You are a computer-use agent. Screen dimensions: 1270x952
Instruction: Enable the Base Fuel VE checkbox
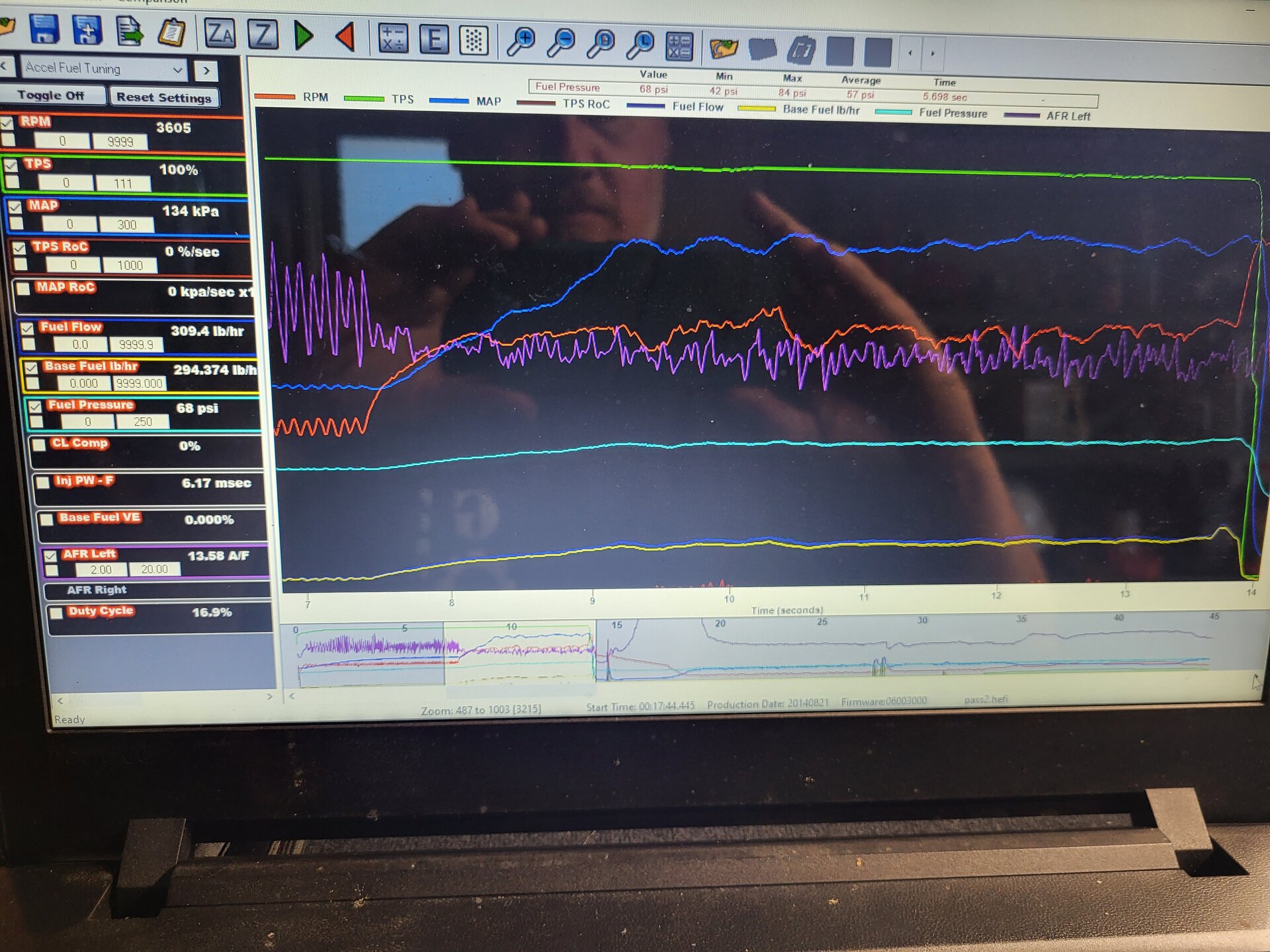(x=46, y=519)
